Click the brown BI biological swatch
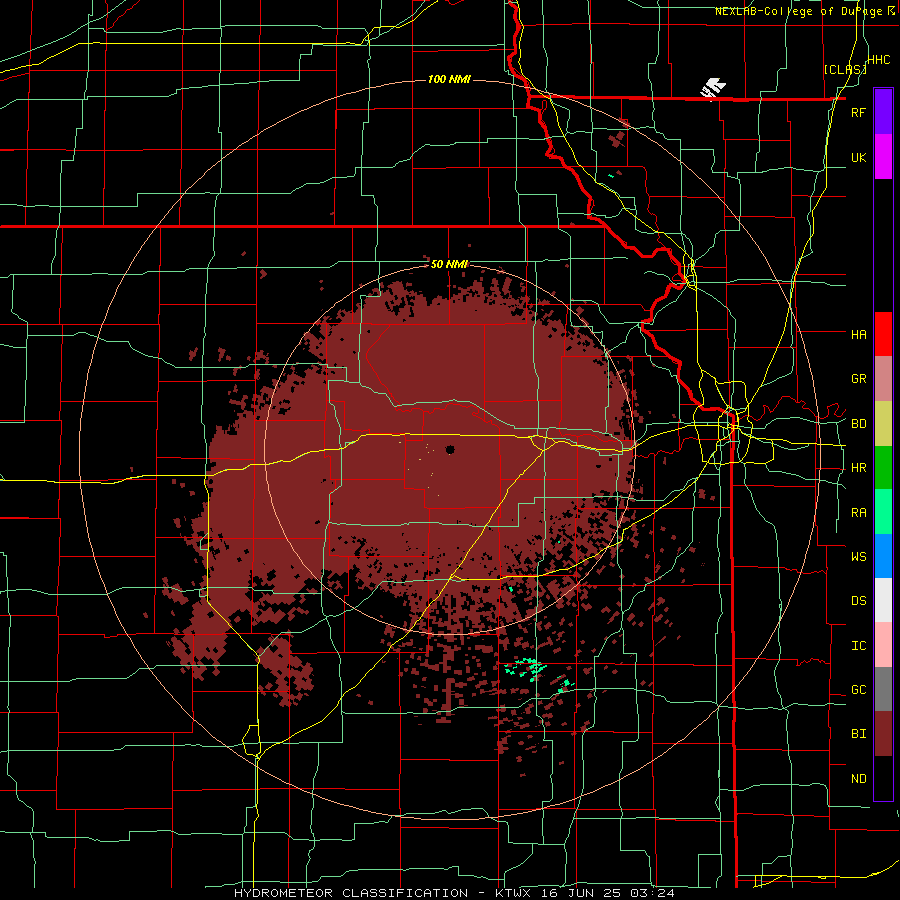900x900 pixels. click(883, 734)
